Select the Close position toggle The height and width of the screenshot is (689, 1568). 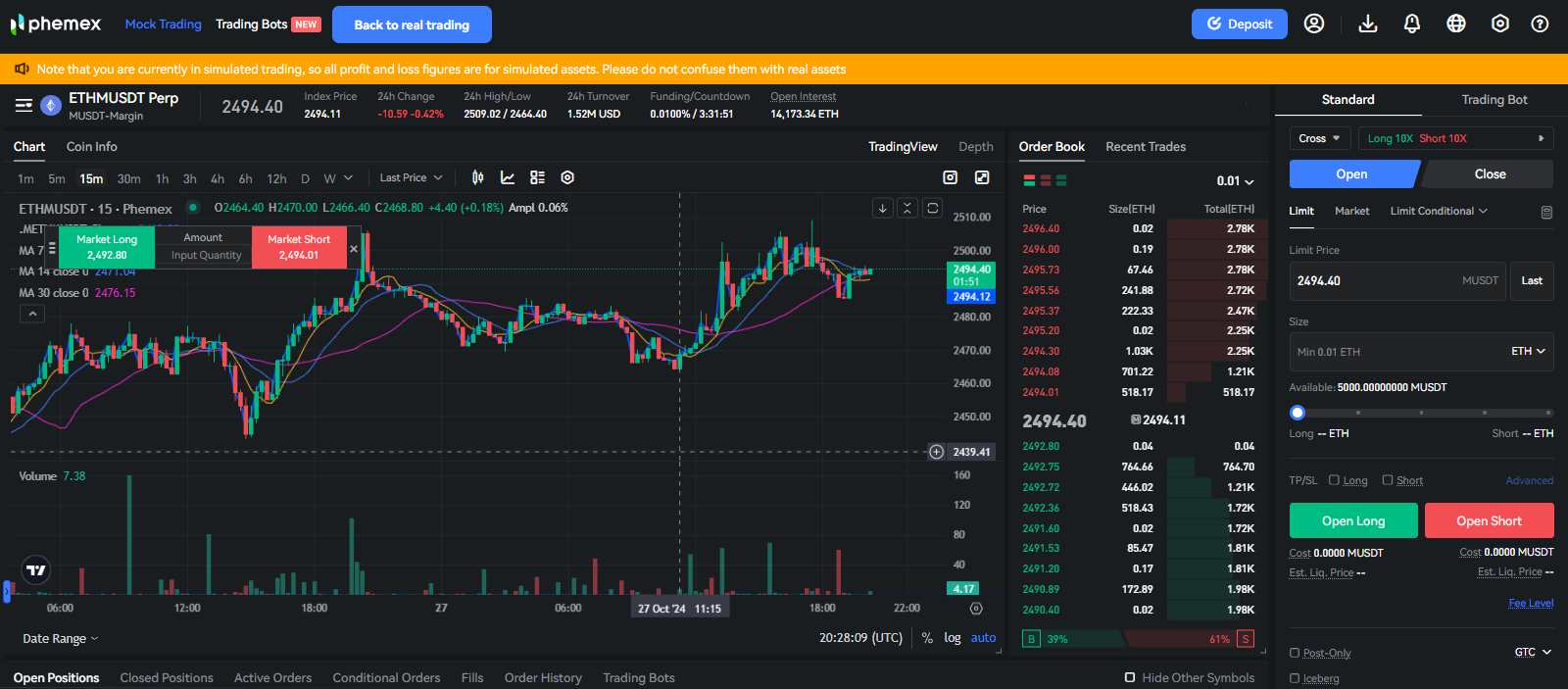tap(1489, 174)
